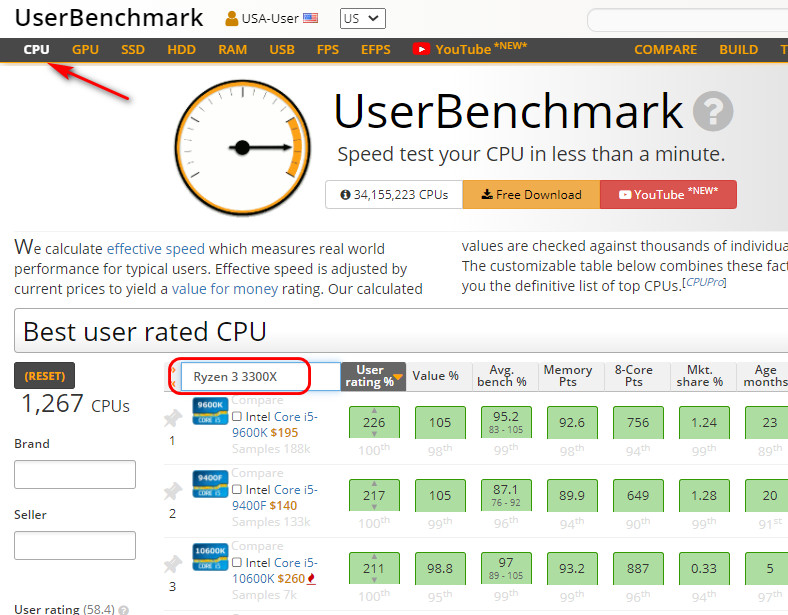Check compare box for Core i5-10600K
Viewport: 788px width, 615px height.
tap(237, 562)
